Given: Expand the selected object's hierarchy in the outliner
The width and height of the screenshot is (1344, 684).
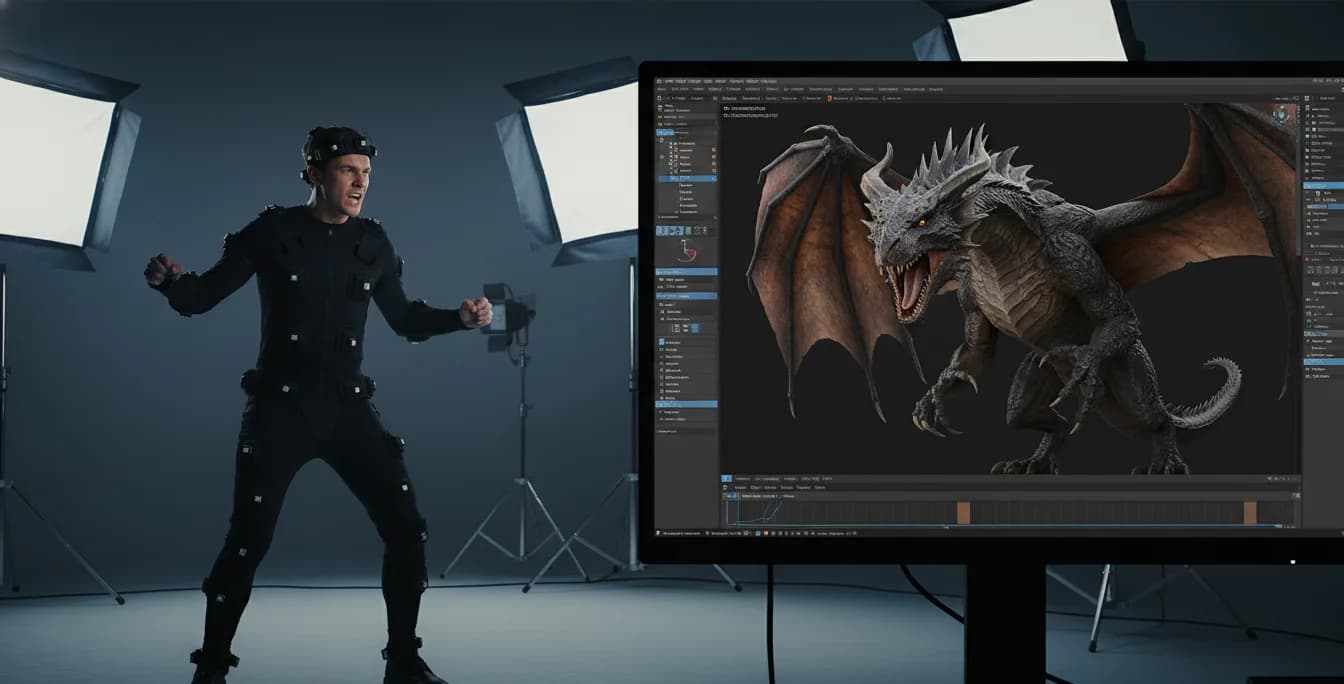Looking at the screenshot, I should pos(661,179).
